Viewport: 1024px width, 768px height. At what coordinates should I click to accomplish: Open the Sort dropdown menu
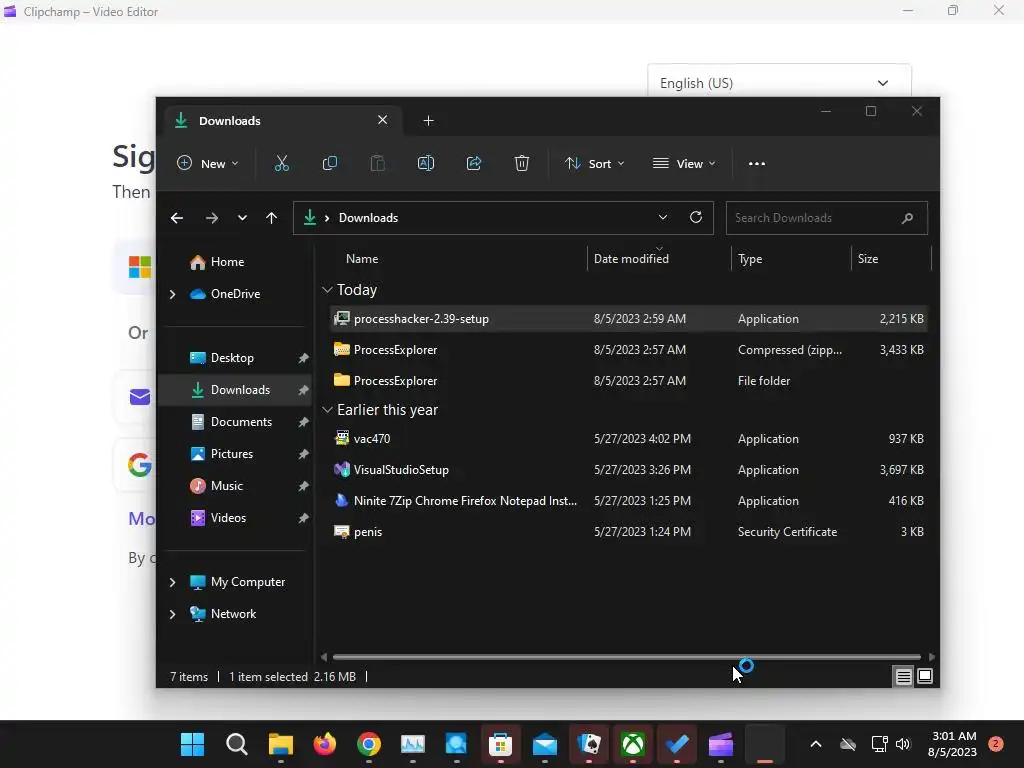pos(595,164)
